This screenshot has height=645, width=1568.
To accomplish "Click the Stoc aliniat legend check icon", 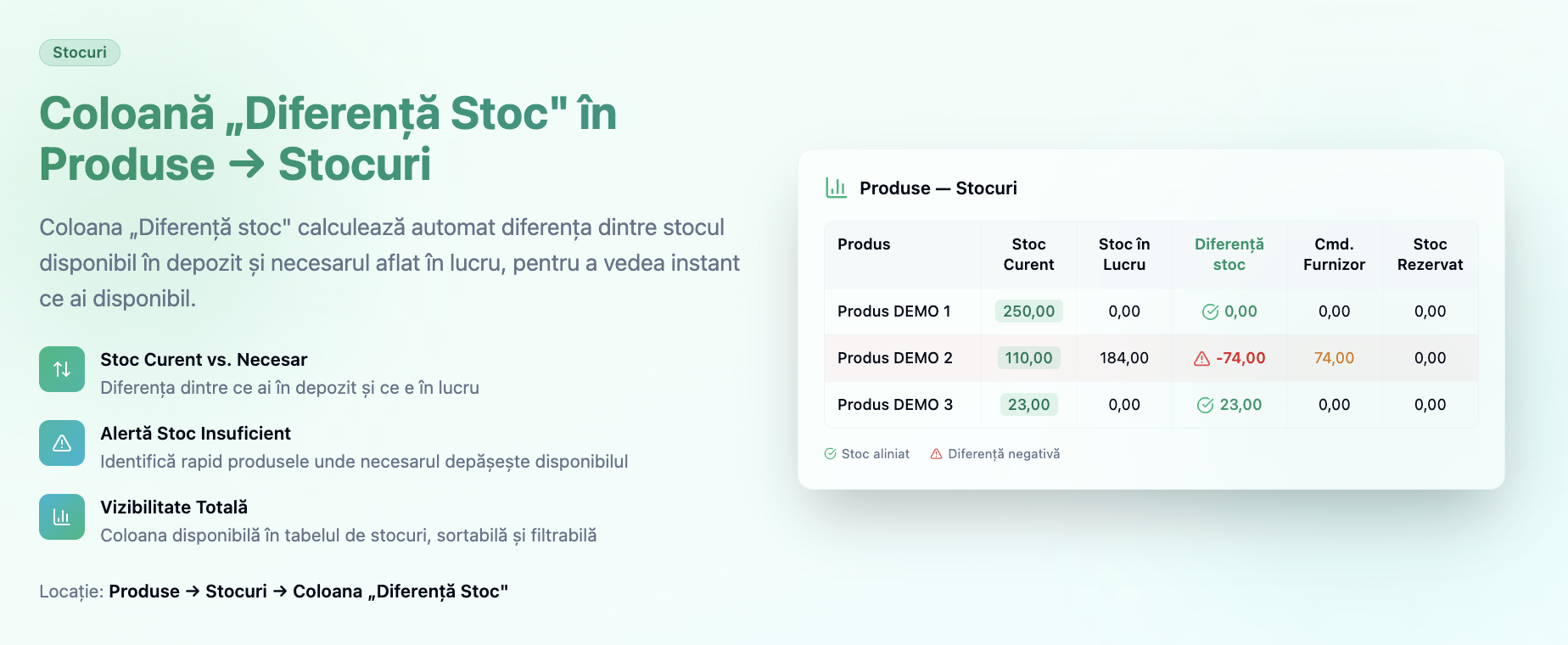I will 831,454.
